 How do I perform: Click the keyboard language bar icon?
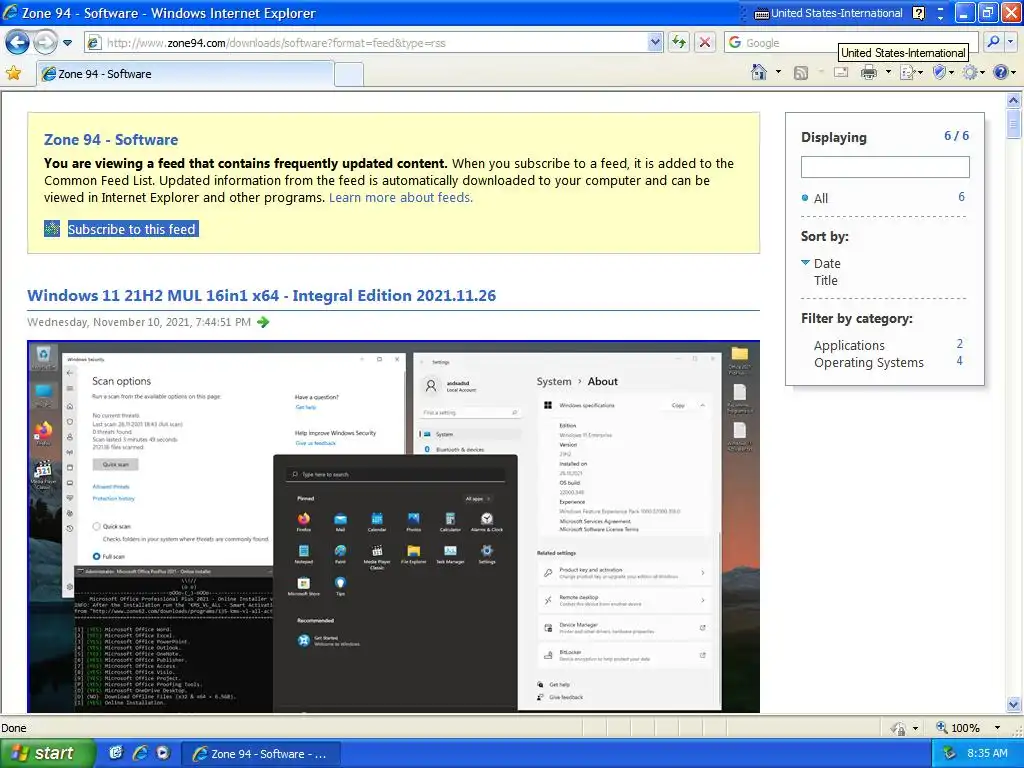[761, 14]
